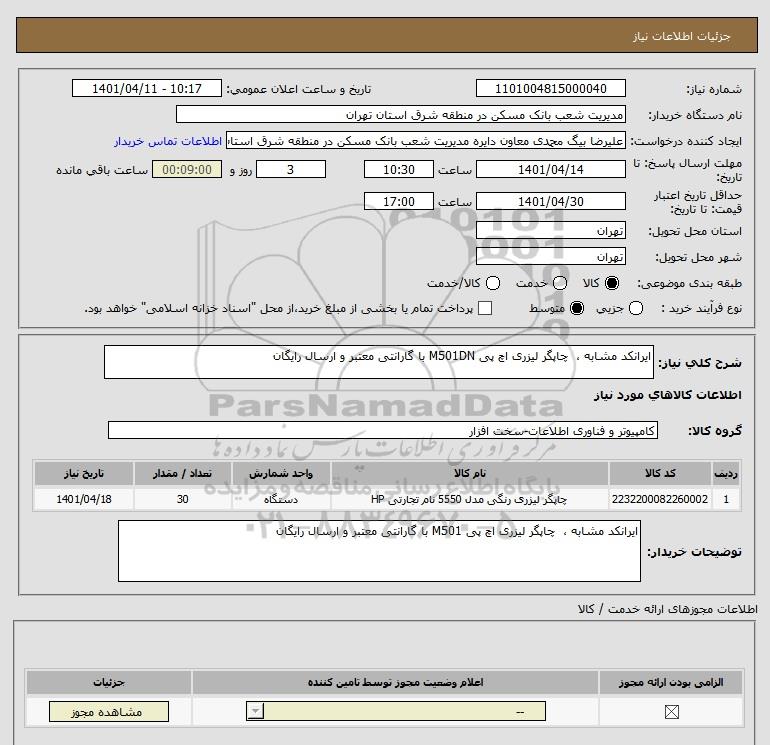This screenshot has width=770, height=745.
Task: Select the کالا radio button
Action: pyautogui.click(x=612, y=283)
